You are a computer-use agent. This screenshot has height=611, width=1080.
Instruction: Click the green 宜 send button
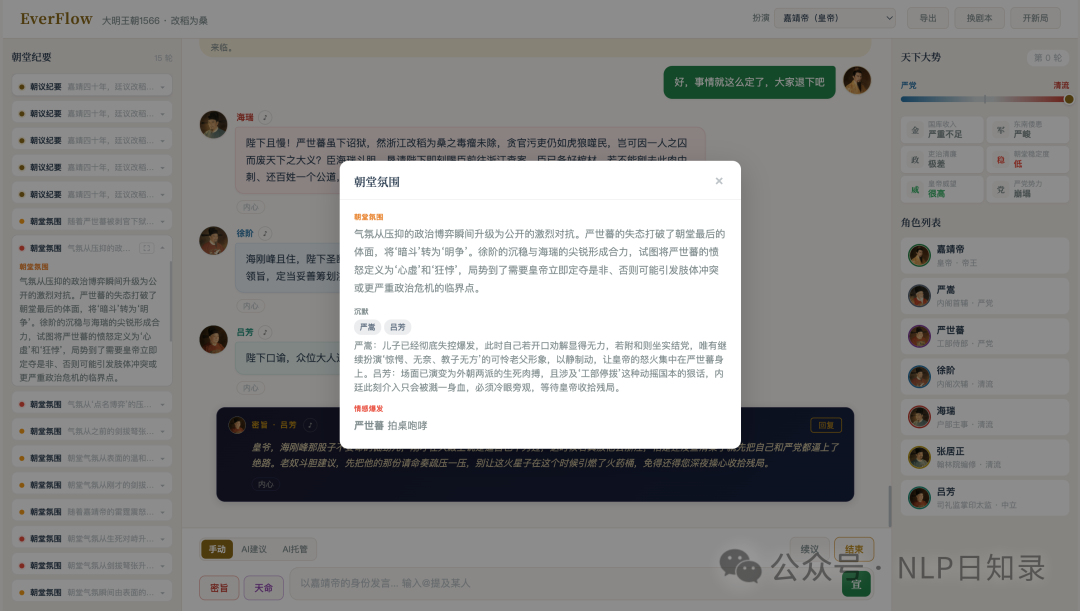coord(856,584)
